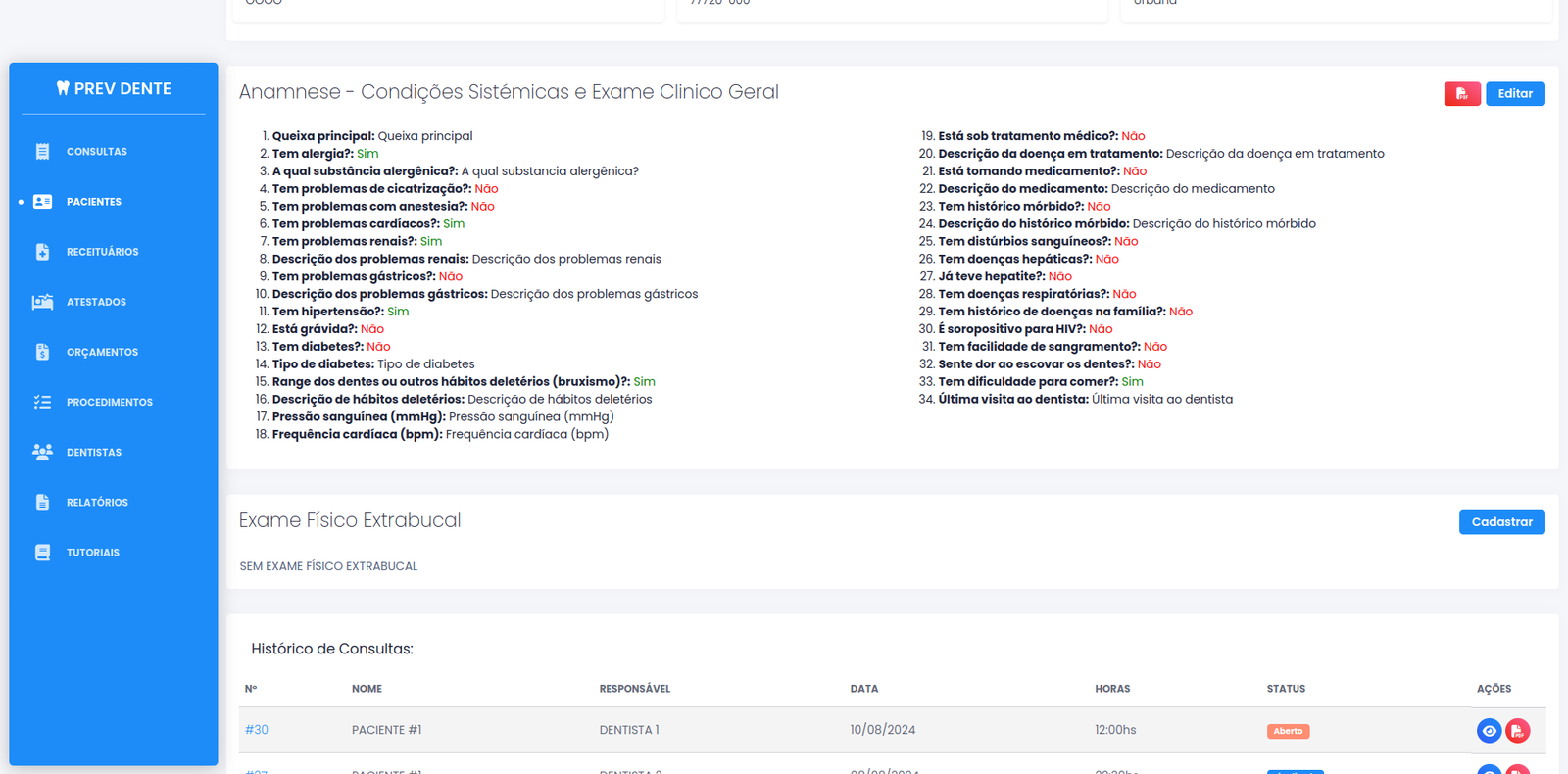This screenshot has height=774, width=1568.
Task: Go to the Tutoriais menu item
Action: coord(93,553)
